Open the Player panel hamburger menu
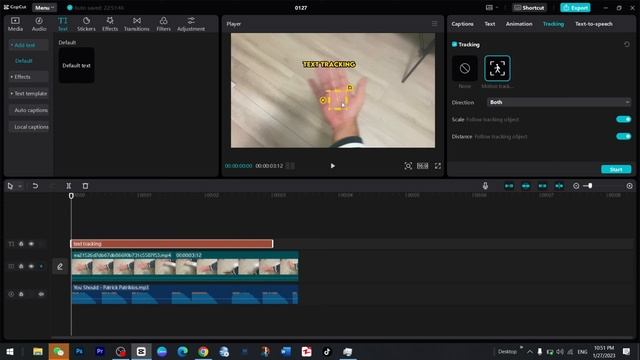The height and width of the screenshot is (360, 640). click(x=434, y=24)
